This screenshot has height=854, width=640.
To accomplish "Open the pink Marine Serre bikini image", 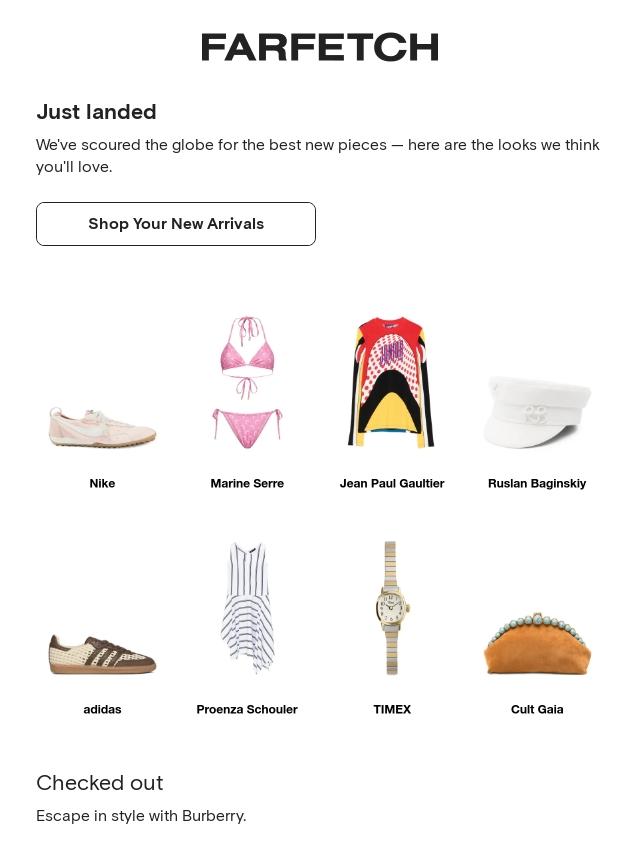I will coord(247,383).
